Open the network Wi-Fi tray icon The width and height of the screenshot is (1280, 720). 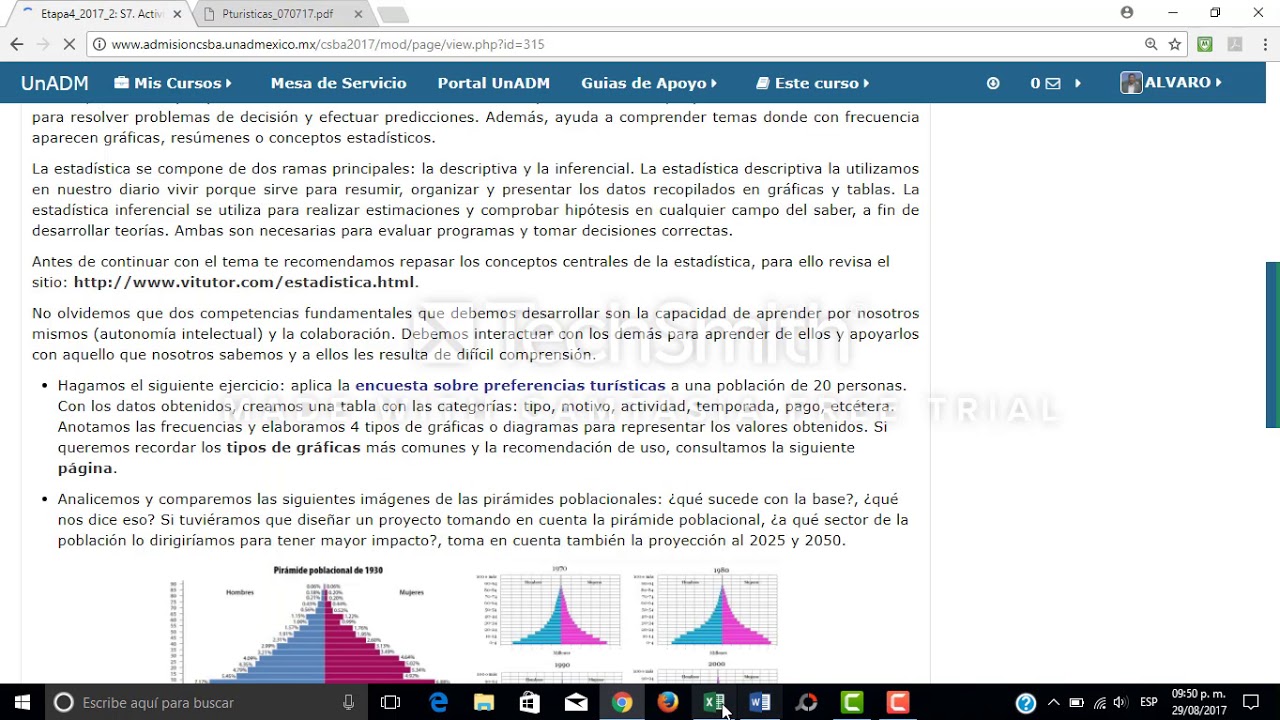coord(1099,702)
